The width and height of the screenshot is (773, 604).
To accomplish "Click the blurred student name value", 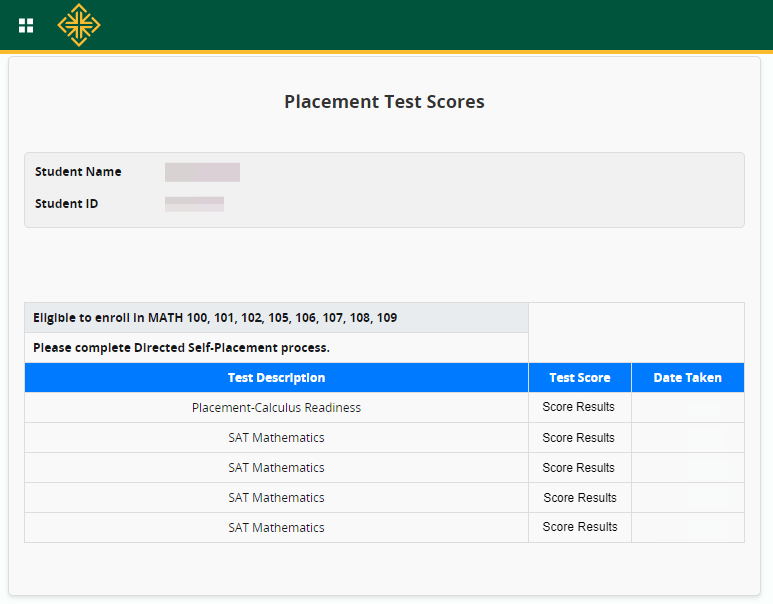I will click(202, 172).
